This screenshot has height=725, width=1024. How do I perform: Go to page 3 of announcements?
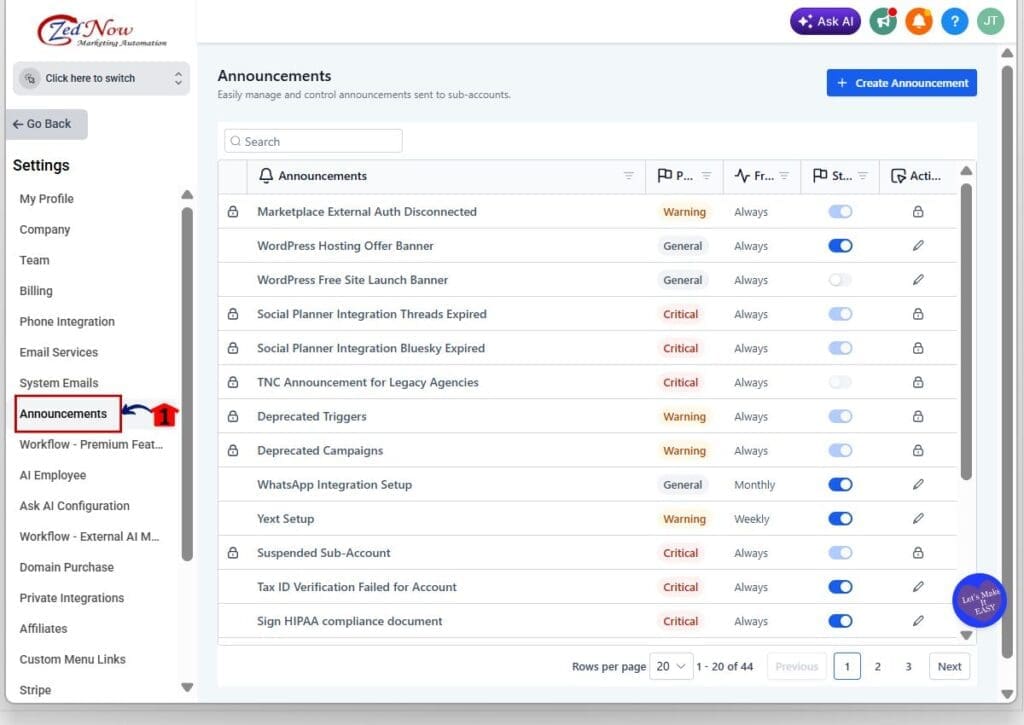909,665
